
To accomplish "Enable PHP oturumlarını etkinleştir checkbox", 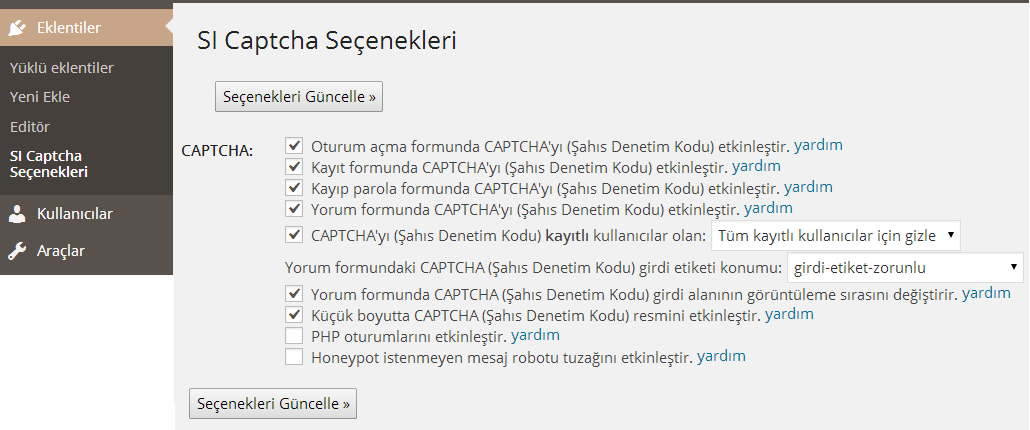I will pos(294,336).
